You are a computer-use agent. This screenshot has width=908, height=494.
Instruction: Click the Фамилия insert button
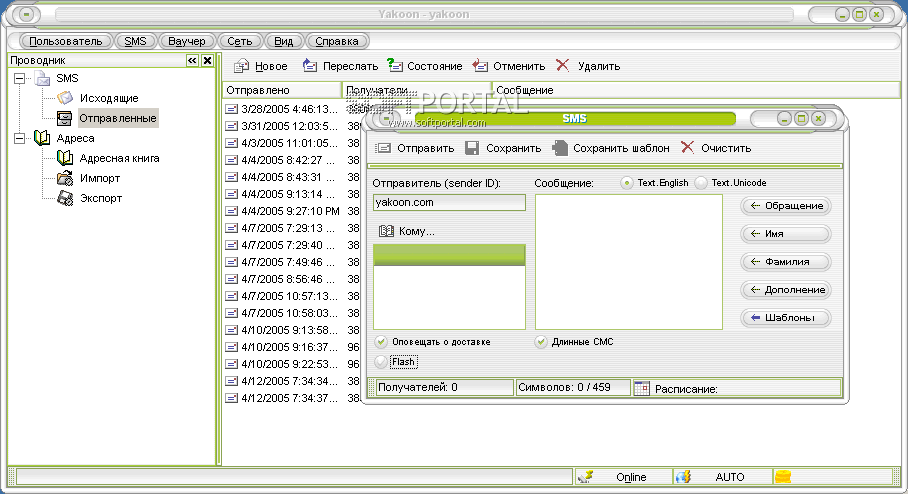(x=786, y=262)
